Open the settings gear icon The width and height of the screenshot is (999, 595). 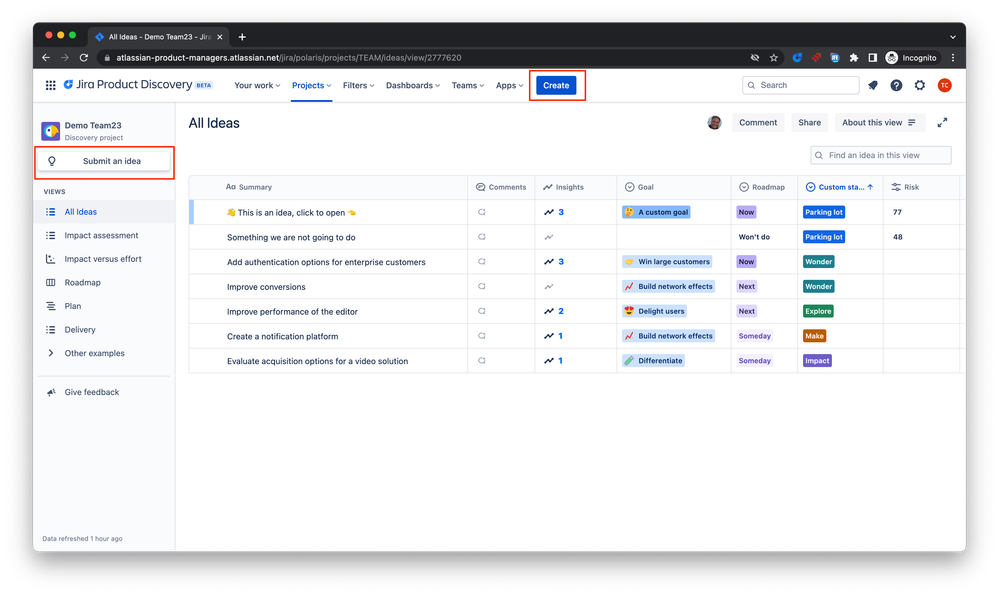tap(920, 85)
